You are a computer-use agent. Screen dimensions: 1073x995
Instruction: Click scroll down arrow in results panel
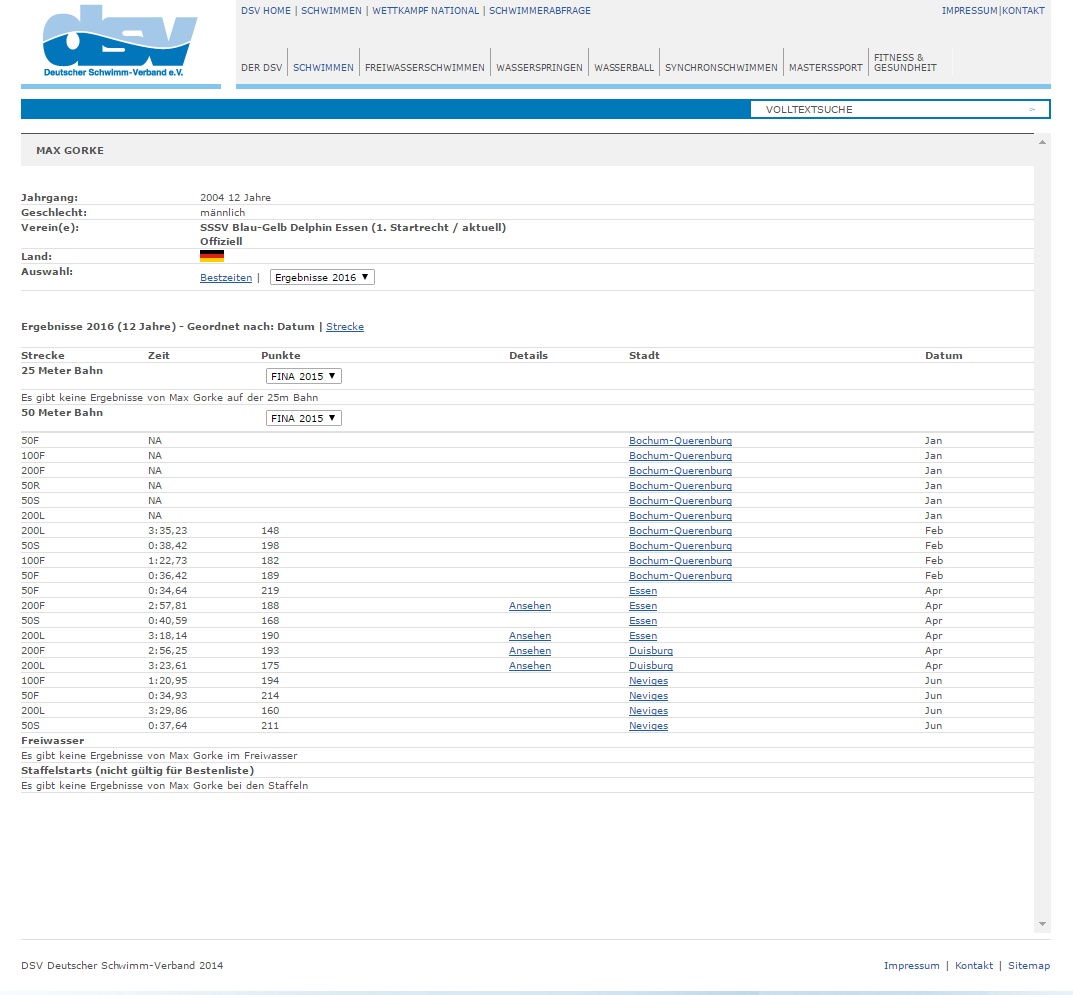pyautogui.click(x=1042, y=924)
